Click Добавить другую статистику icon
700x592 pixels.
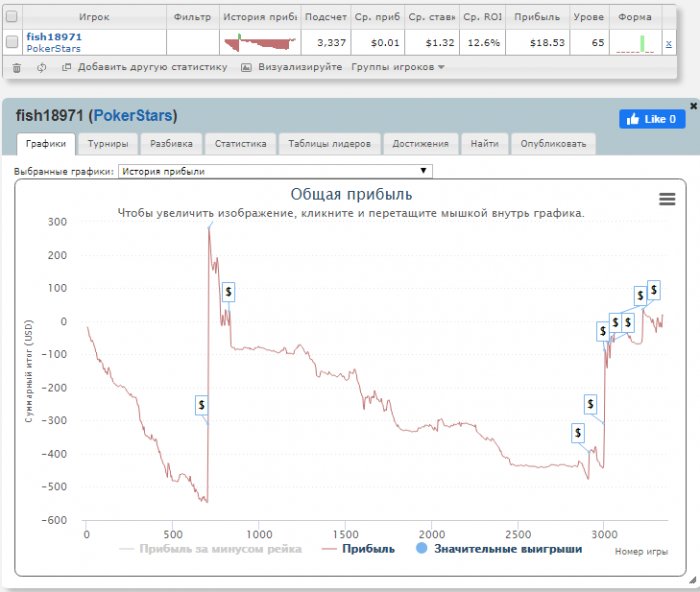67,67
